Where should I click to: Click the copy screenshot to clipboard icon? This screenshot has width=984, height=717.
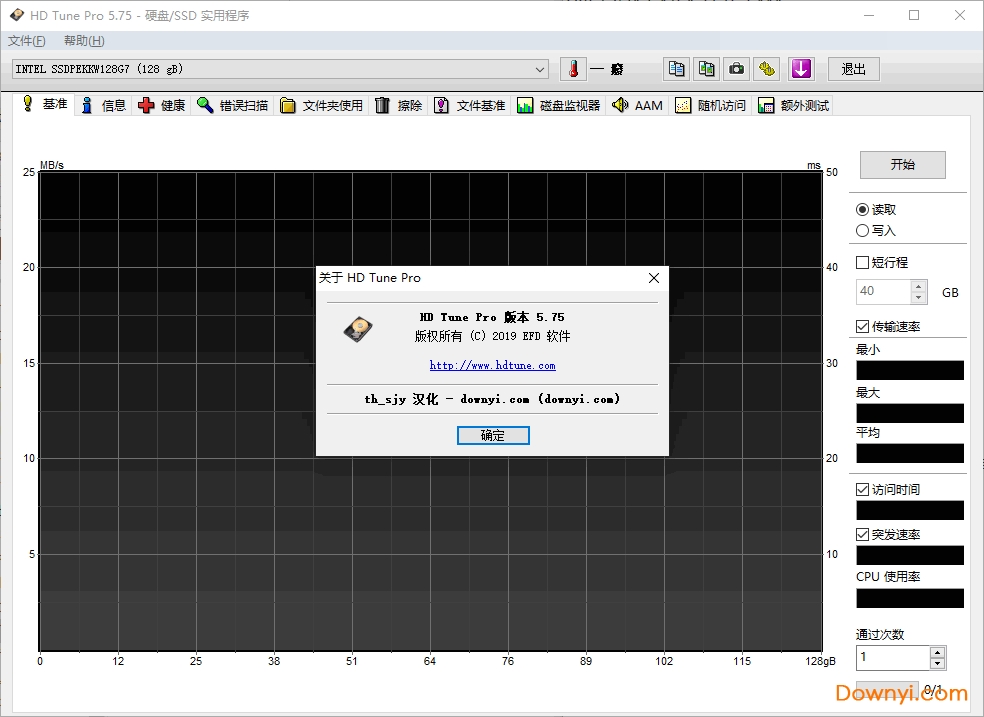click(x=707, y=69)
